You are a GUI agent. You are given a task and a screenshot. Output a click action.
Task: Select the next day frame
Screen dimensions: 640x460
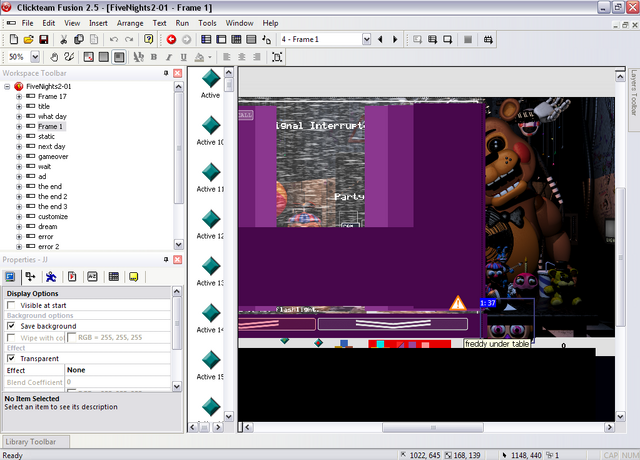click(x=51, y=147)
